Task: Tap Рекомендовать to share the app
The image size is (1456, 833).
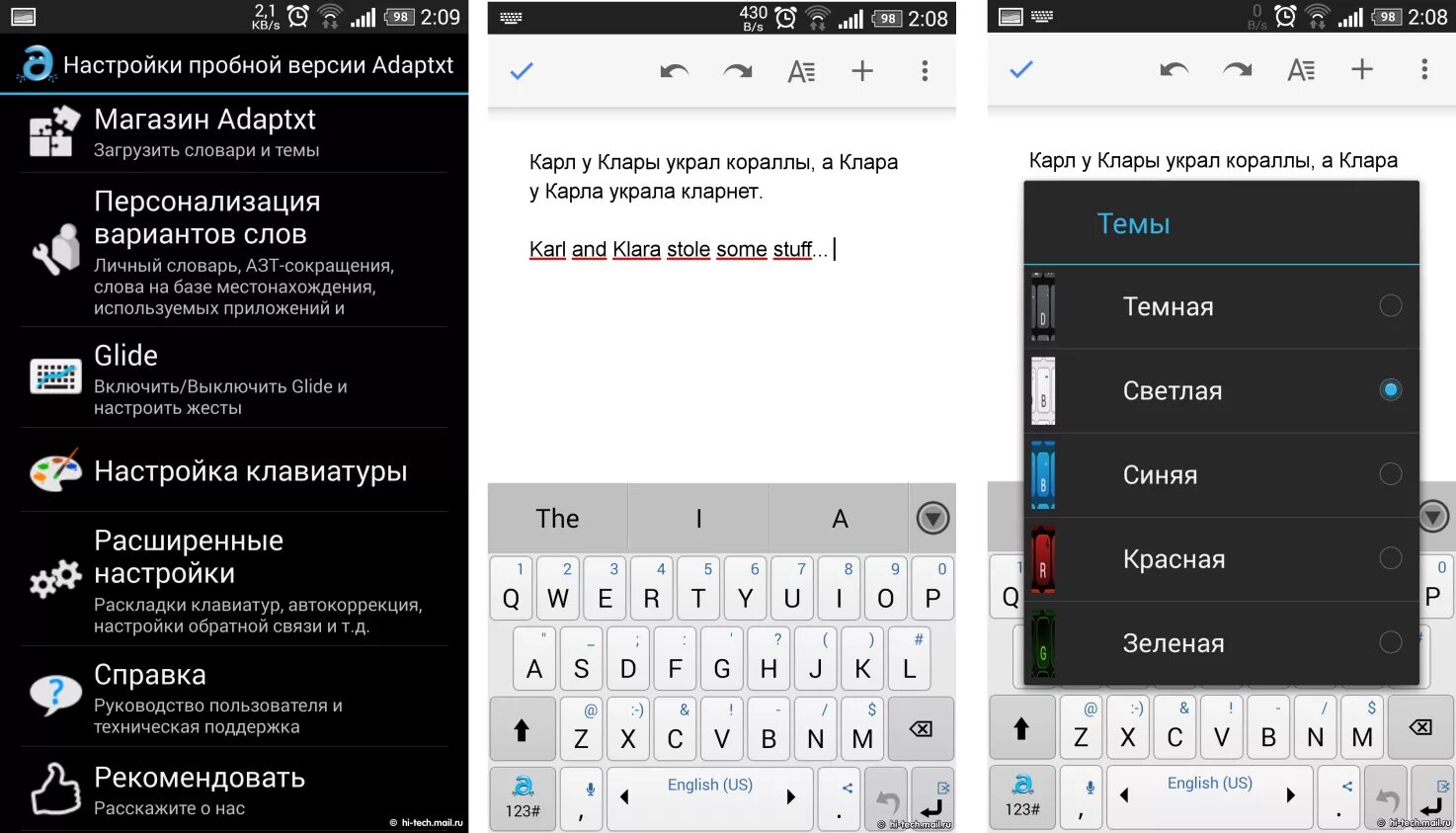Action: [234, 790]
